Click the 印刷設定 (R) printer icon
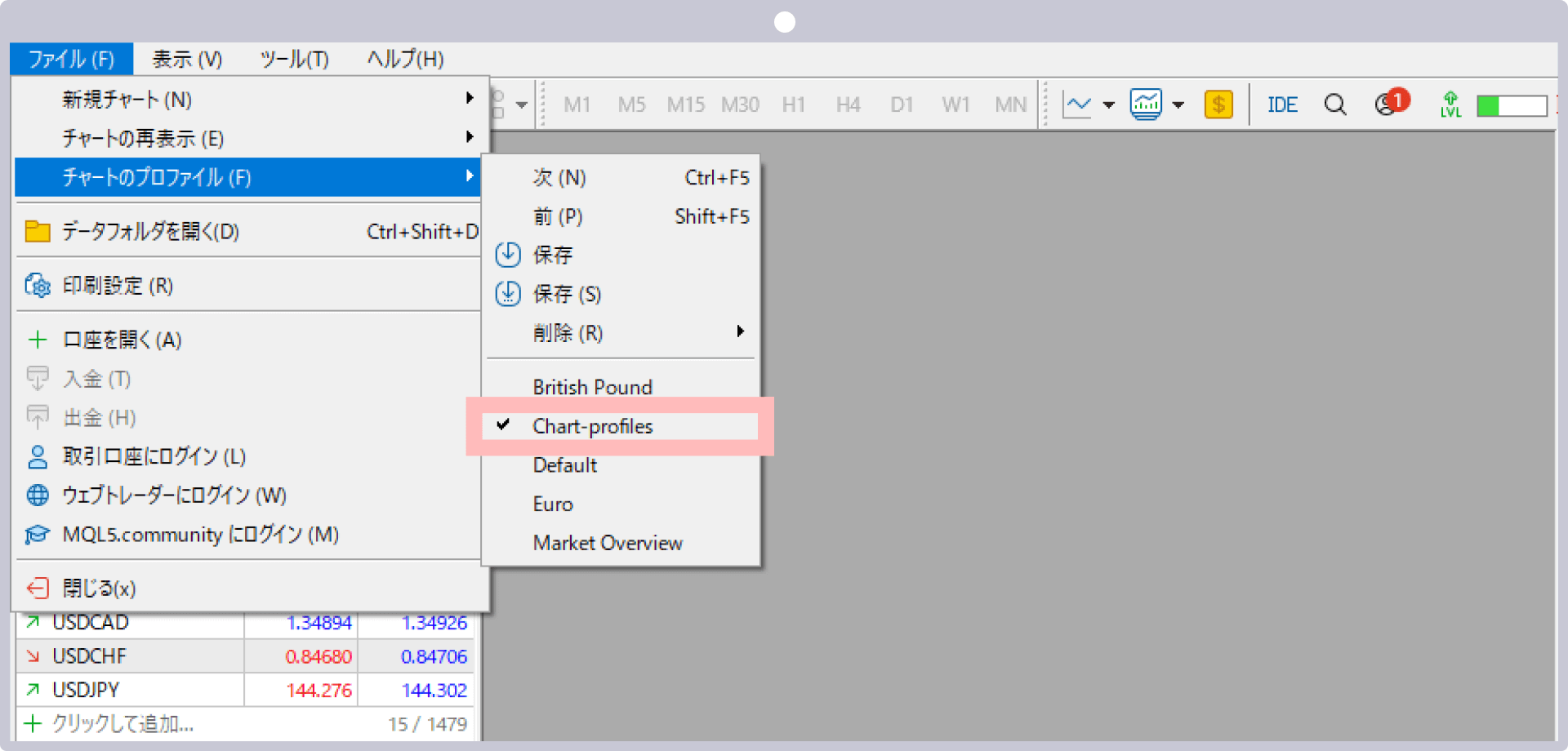 point(38,286)
